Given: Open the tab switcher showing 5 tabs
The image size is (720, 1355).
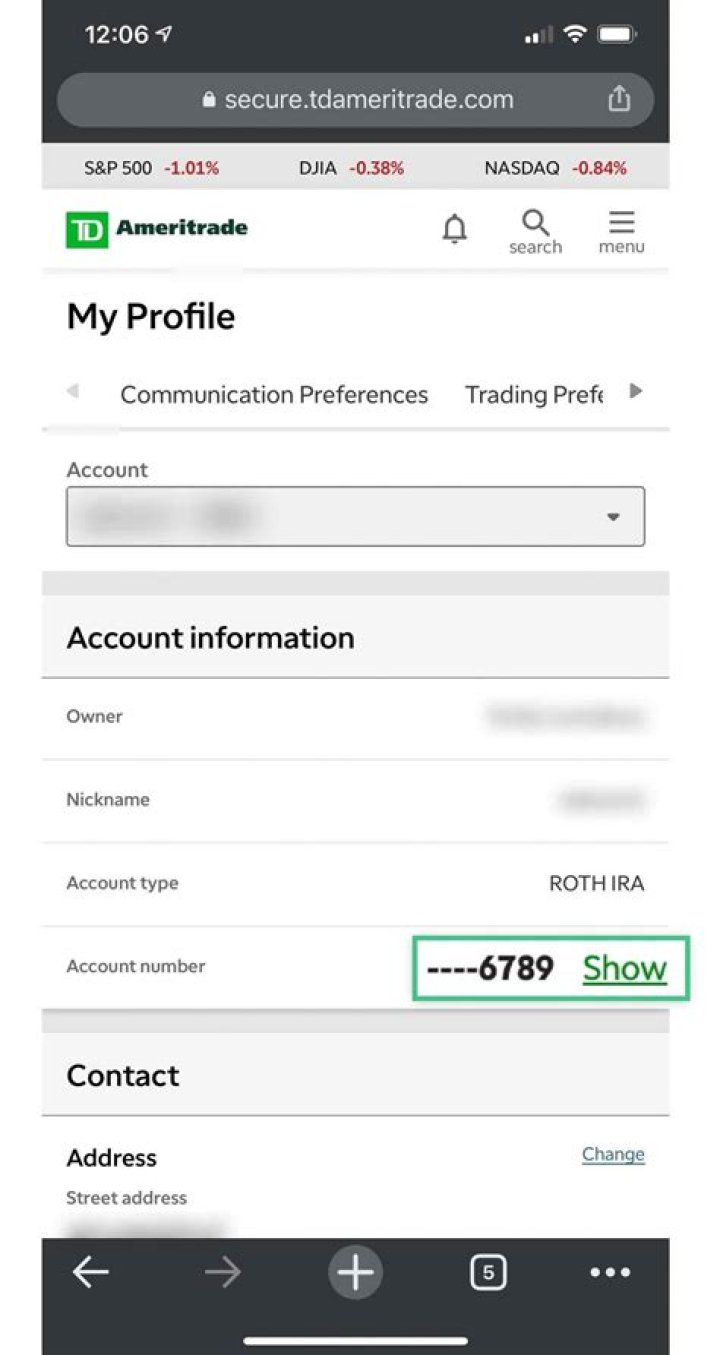Looking at the screenshot, I should [487, 1272].
